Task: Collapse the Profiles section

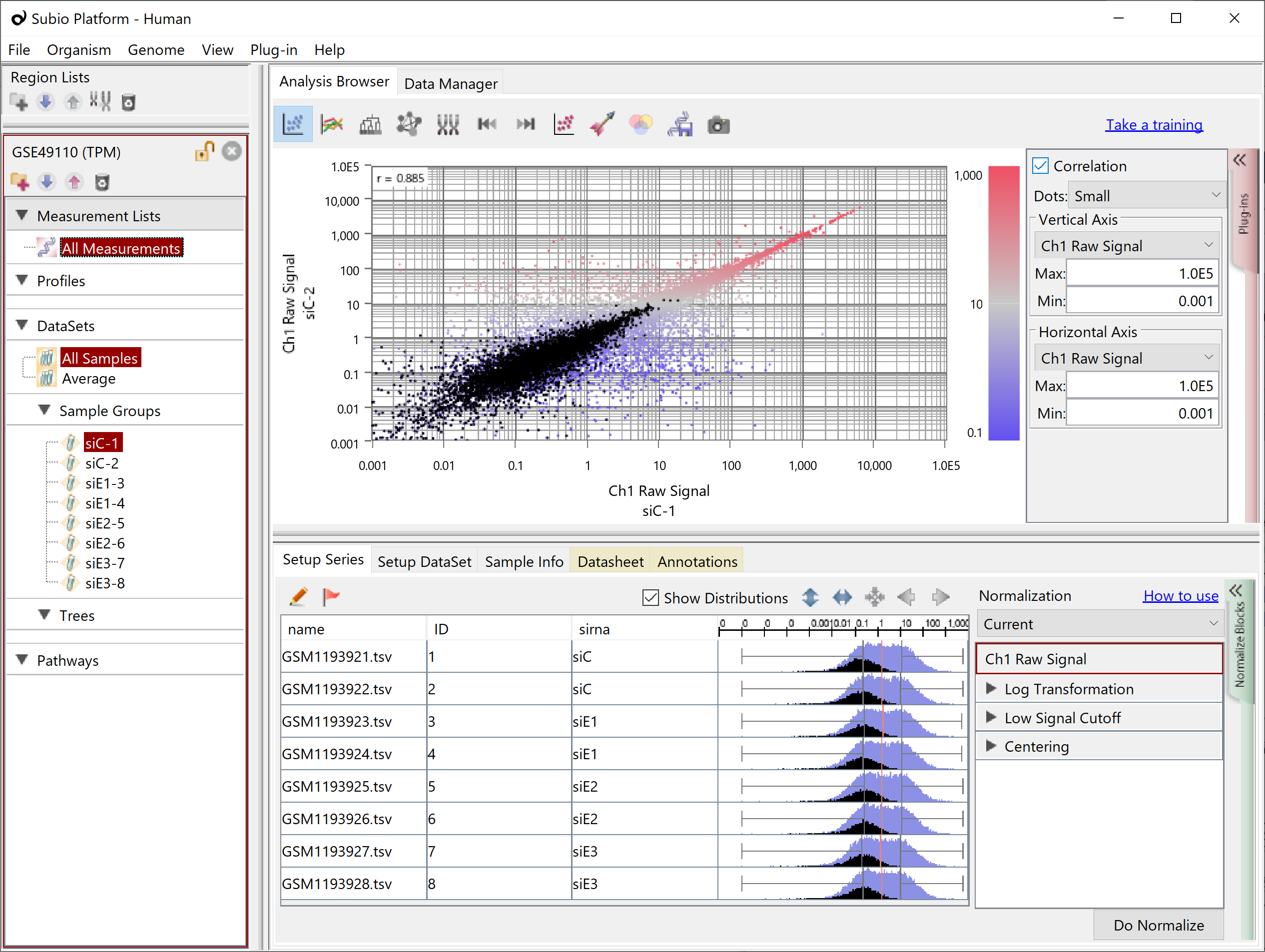Action: (x=22, y=280)
